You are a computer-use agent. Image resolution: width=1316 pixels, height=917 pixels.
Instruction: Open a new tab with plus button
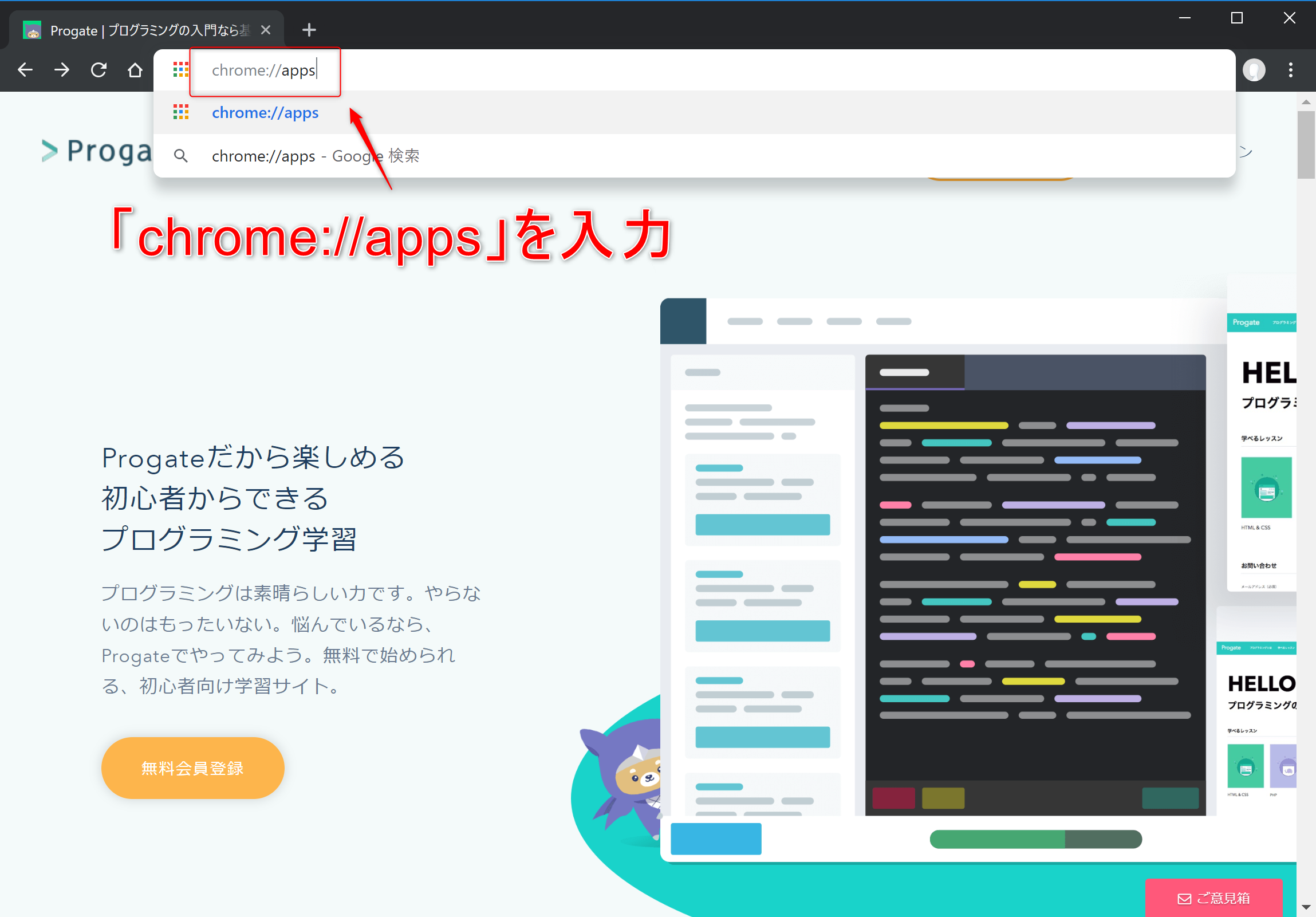point(309,30)
